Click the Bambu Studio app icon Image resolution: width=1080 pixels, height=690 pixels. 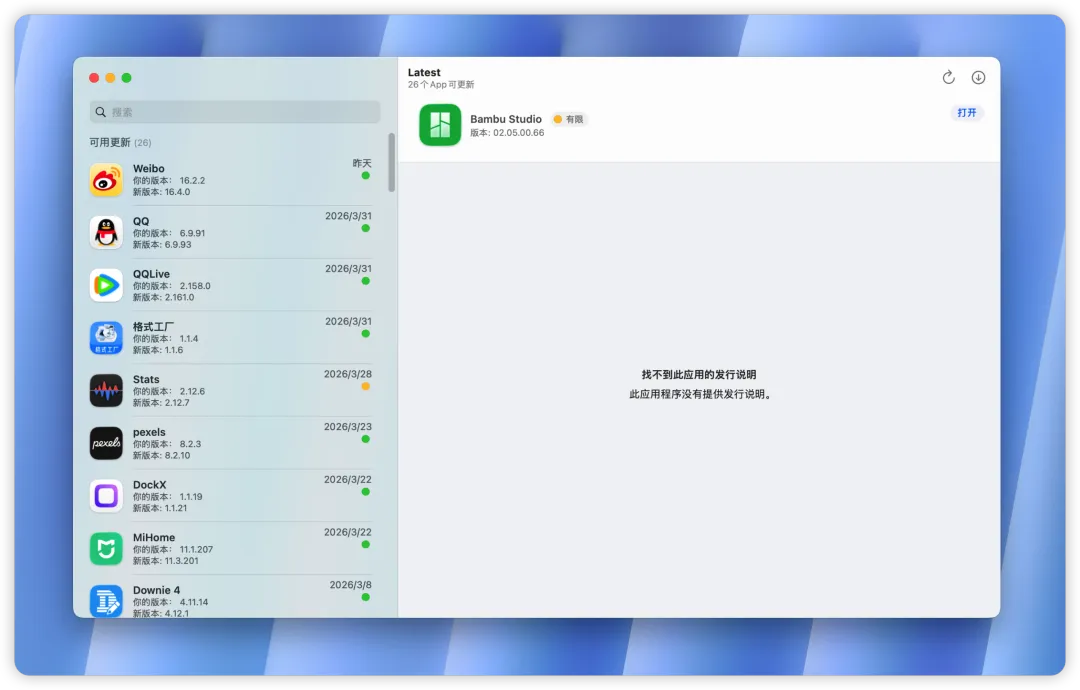tap(440, 125)
